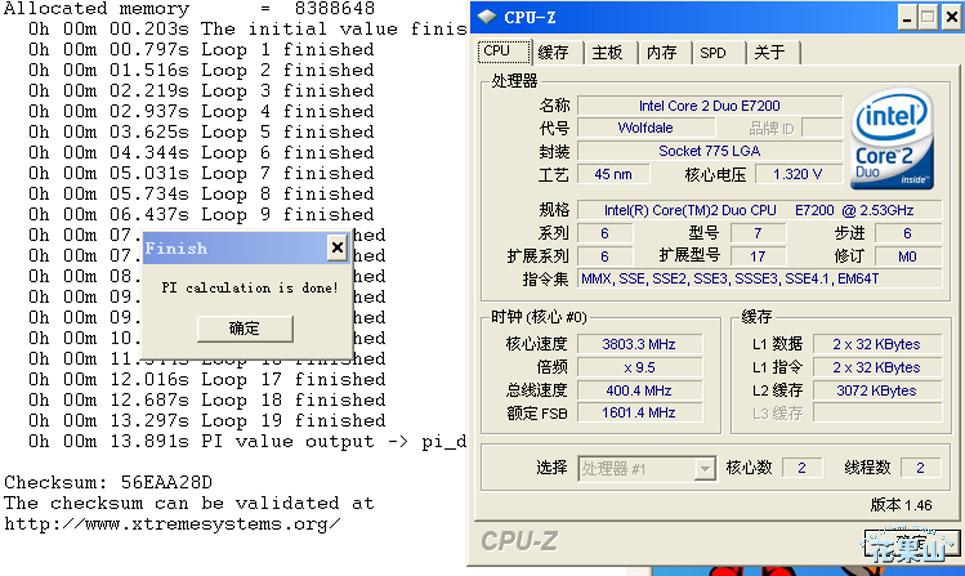Image resolution: width=965 pixels, height=576 pixels.
Task: Click the L1 指令 cache value
Action: (877, 367)
